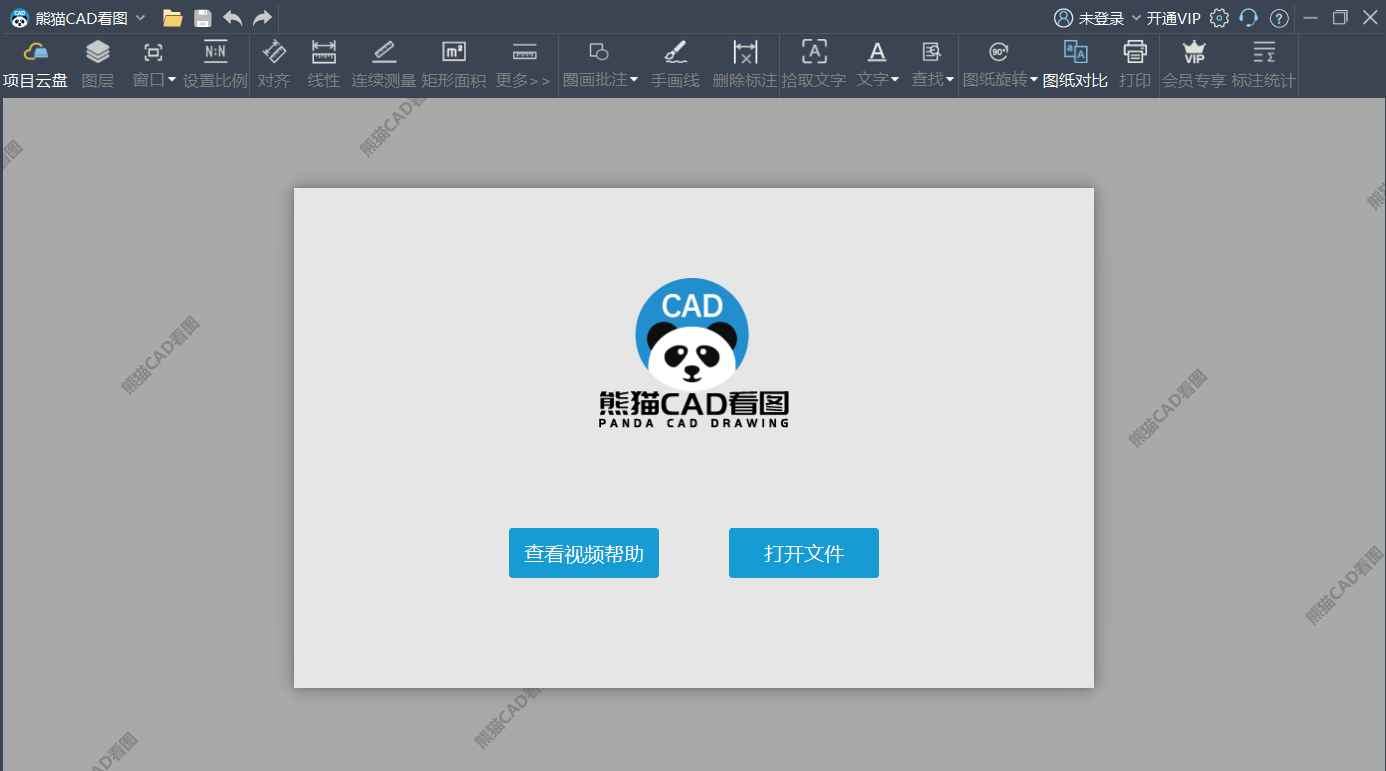Open the settings gear icon
1386x771 pixels.
[1219, 18]
